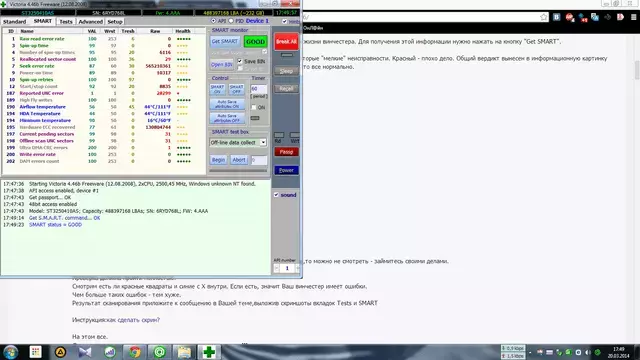
Task: Open the AIMP player taskbar icon
Action: pos(60,352)
